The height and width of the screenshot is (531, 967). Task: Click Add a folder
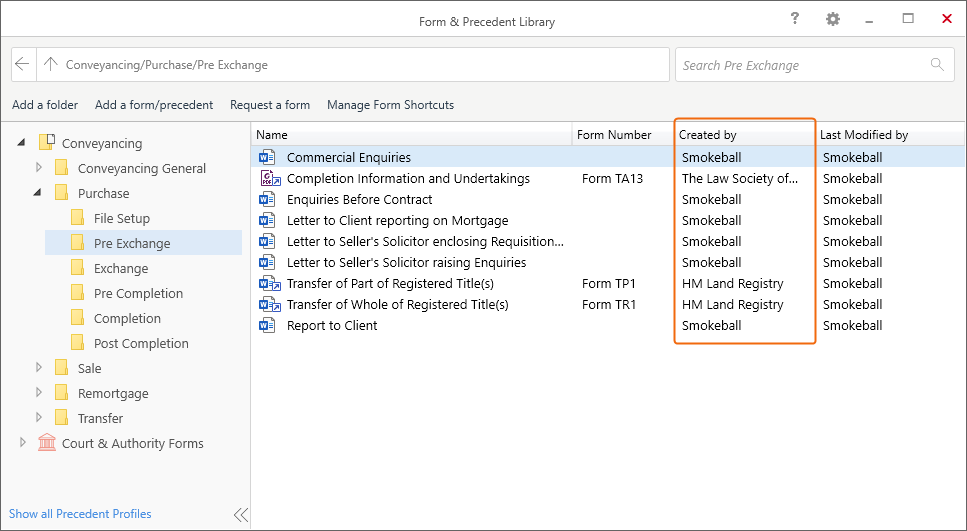(x=45, y=105)
